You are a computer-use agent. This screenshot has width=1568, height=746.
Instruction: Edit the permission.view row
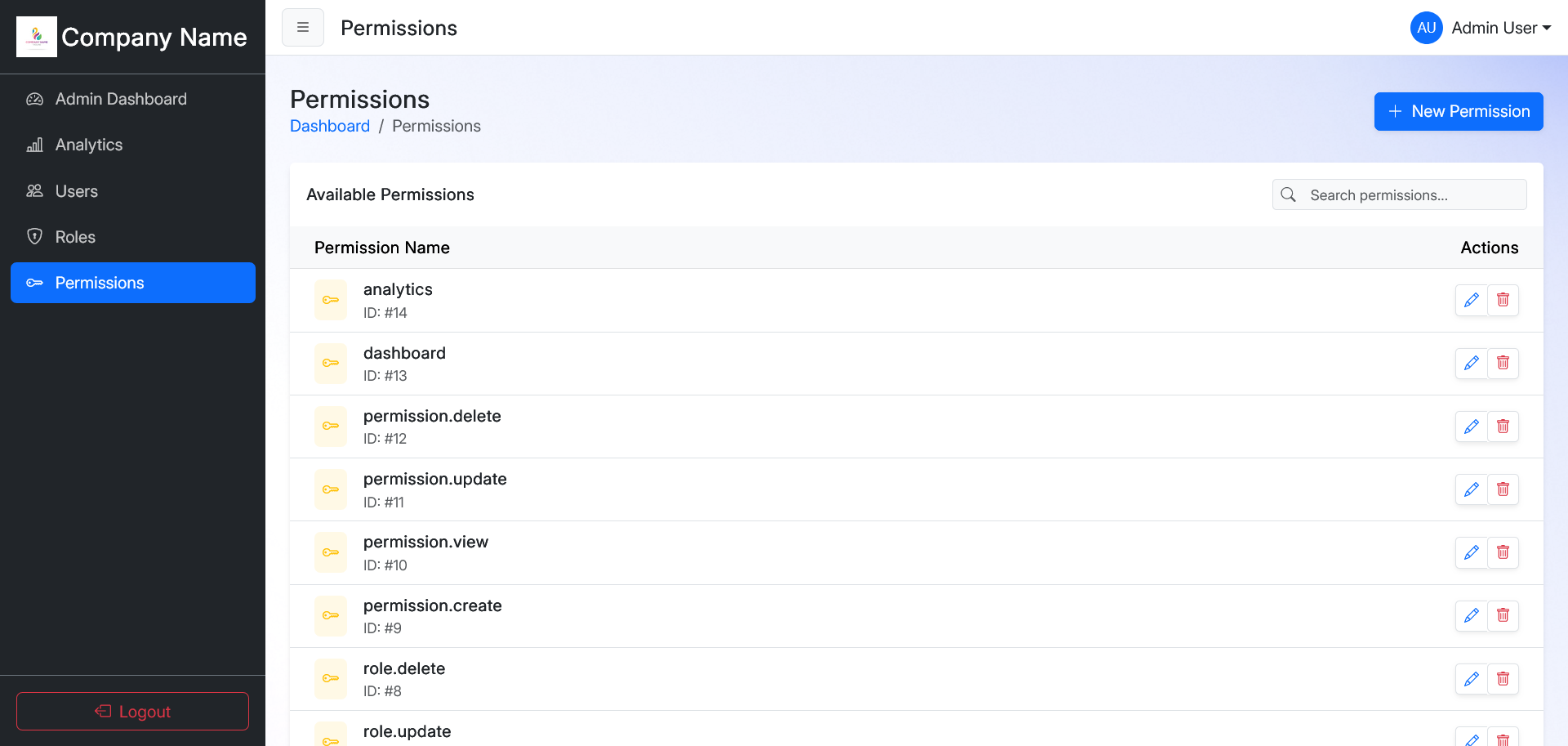1471,552
